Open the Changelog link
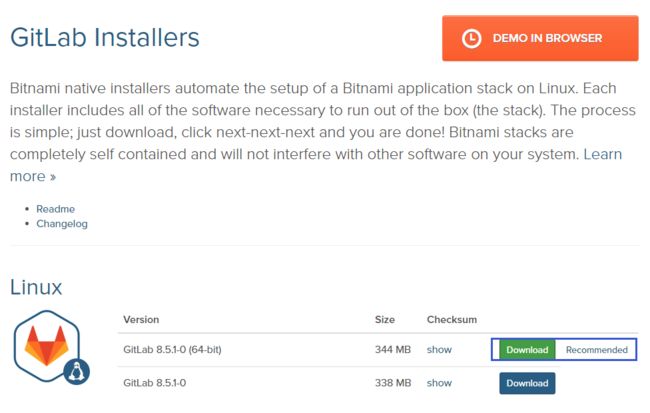650x413 pixels. [62, 224]
